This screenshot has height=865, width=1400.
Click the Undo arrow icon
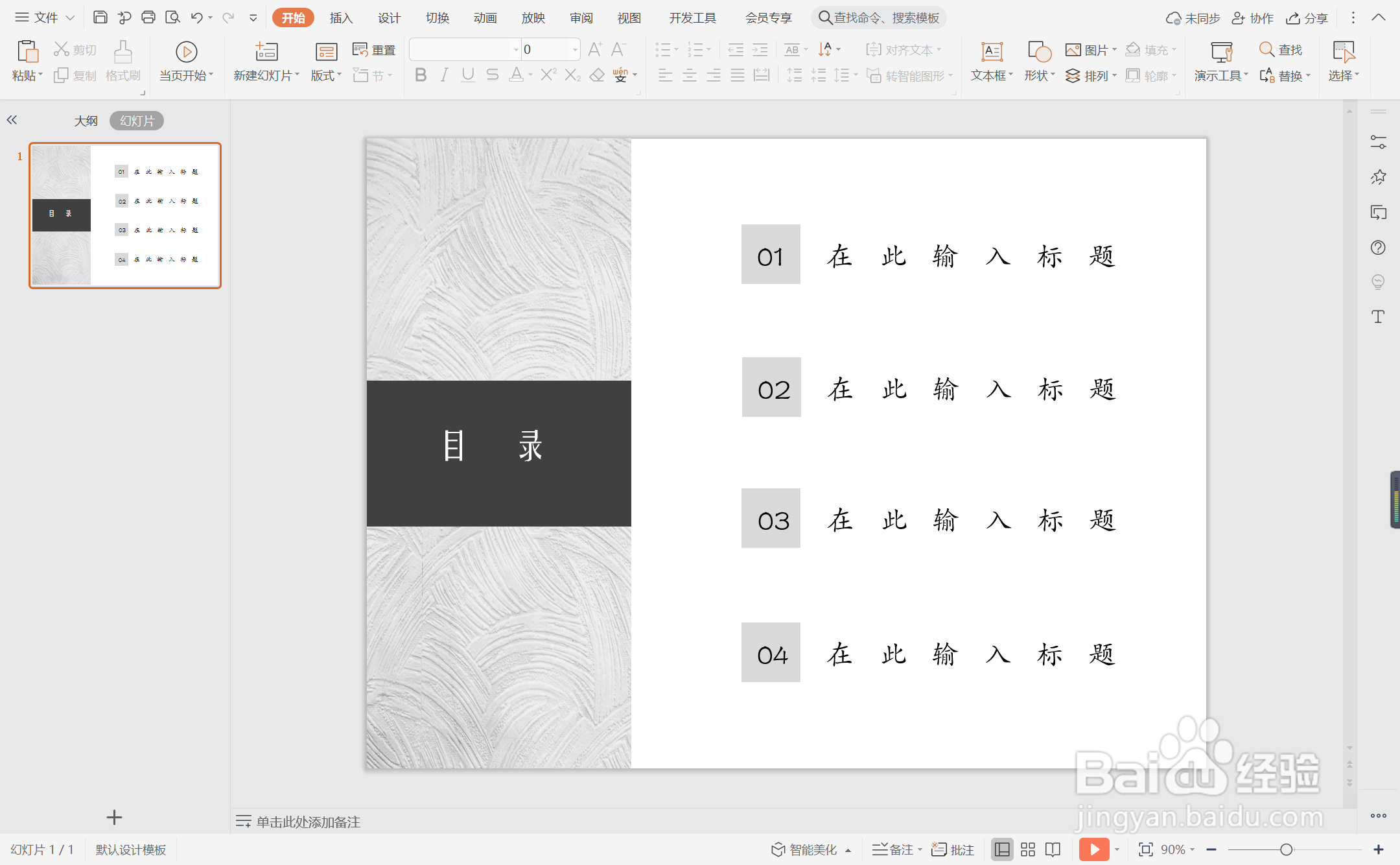[x=196, y=18]
